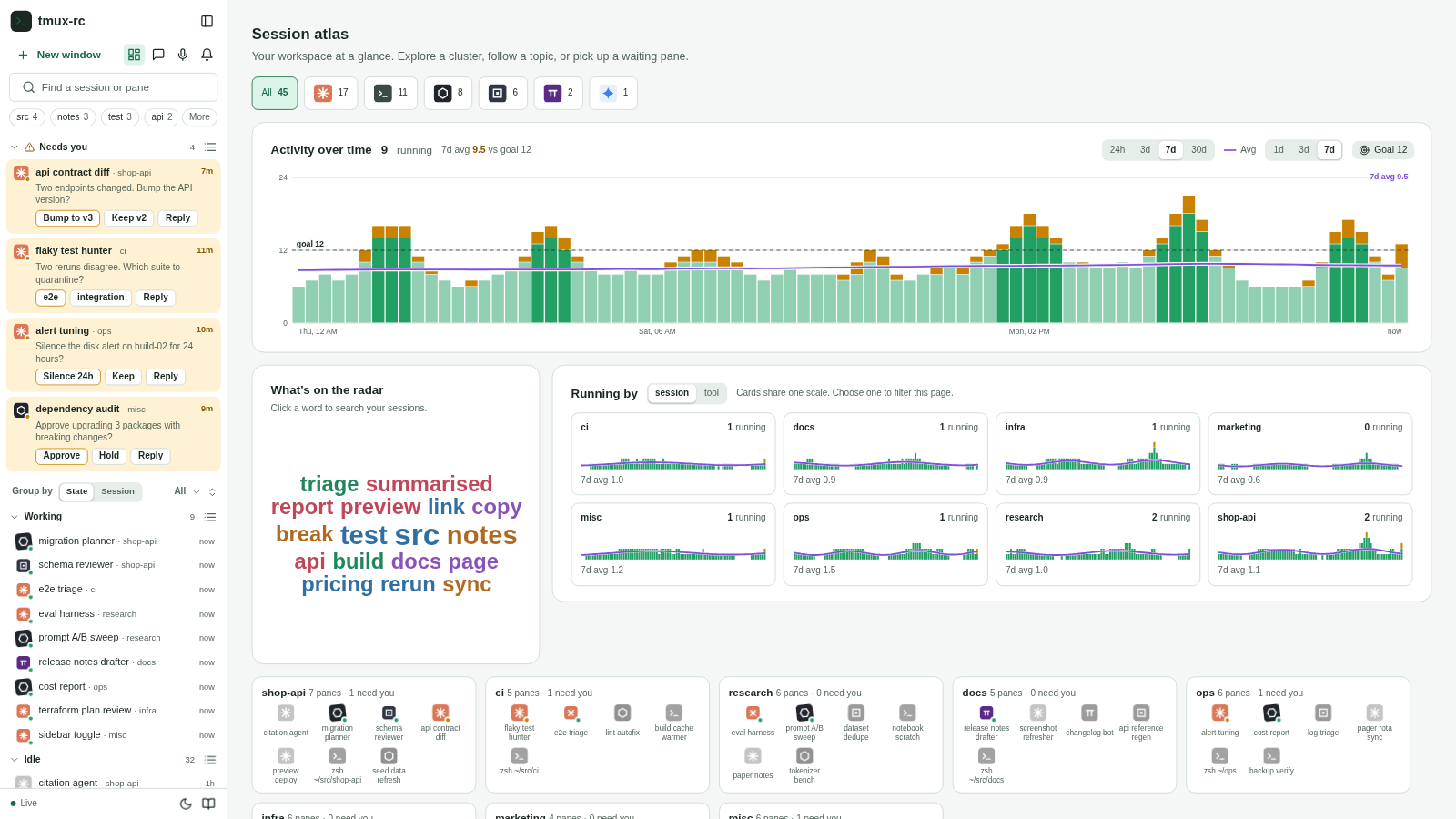This screenshot has height=819, width=1456.
Task: Set average window to 1d
Action: click(1279, 150)
